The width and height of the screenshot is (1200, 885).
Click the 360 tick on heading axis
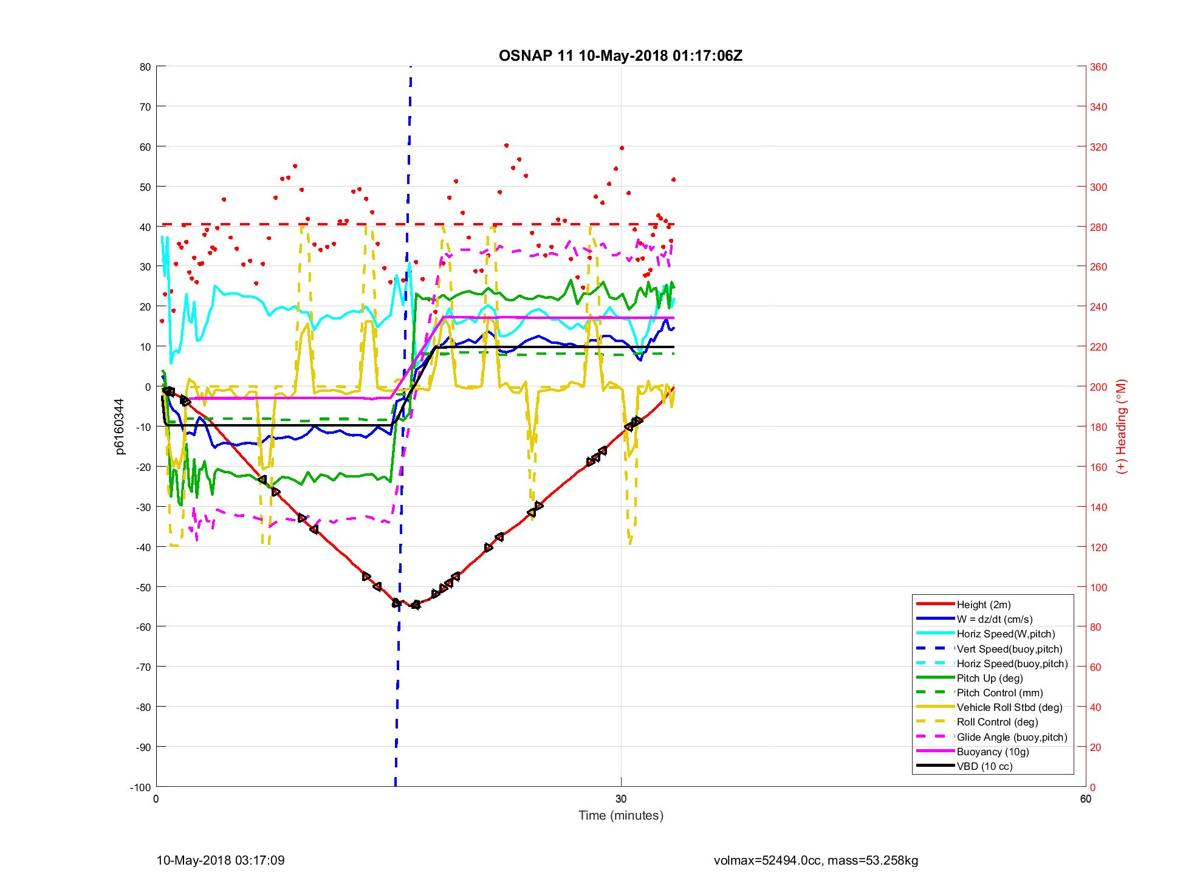point(1099,67)
